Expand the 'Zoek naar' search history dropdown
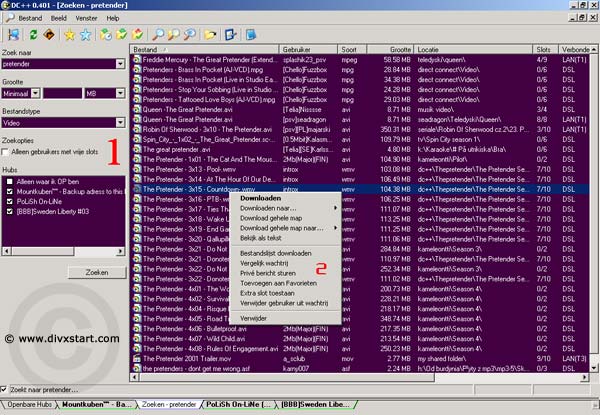 tap(120, 65)
